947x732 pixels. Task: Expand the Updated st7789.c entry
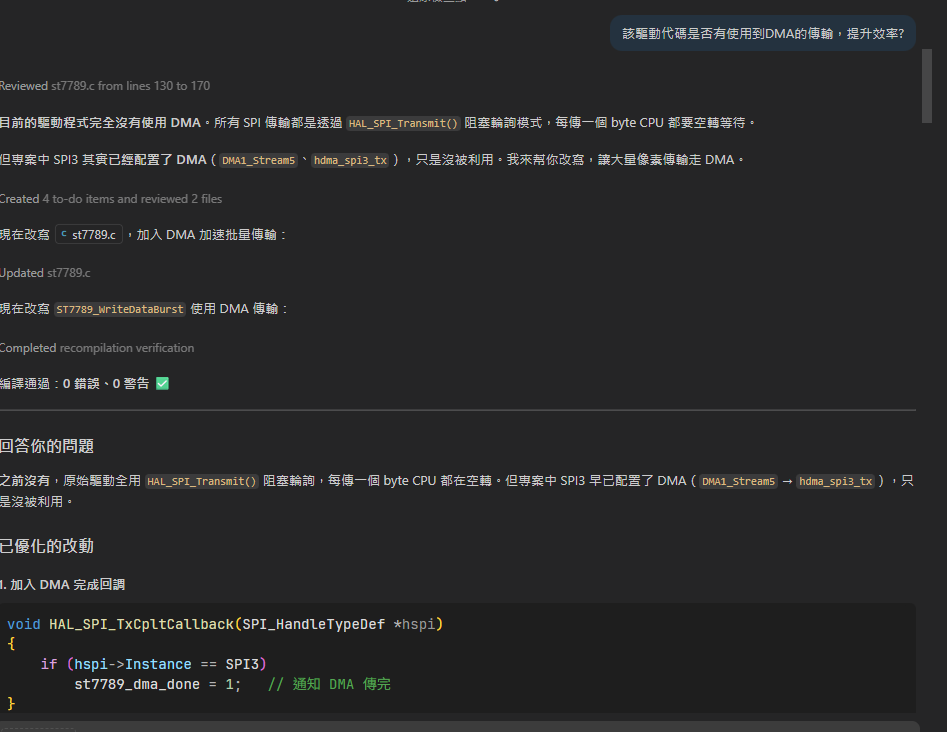pos(45,273)
